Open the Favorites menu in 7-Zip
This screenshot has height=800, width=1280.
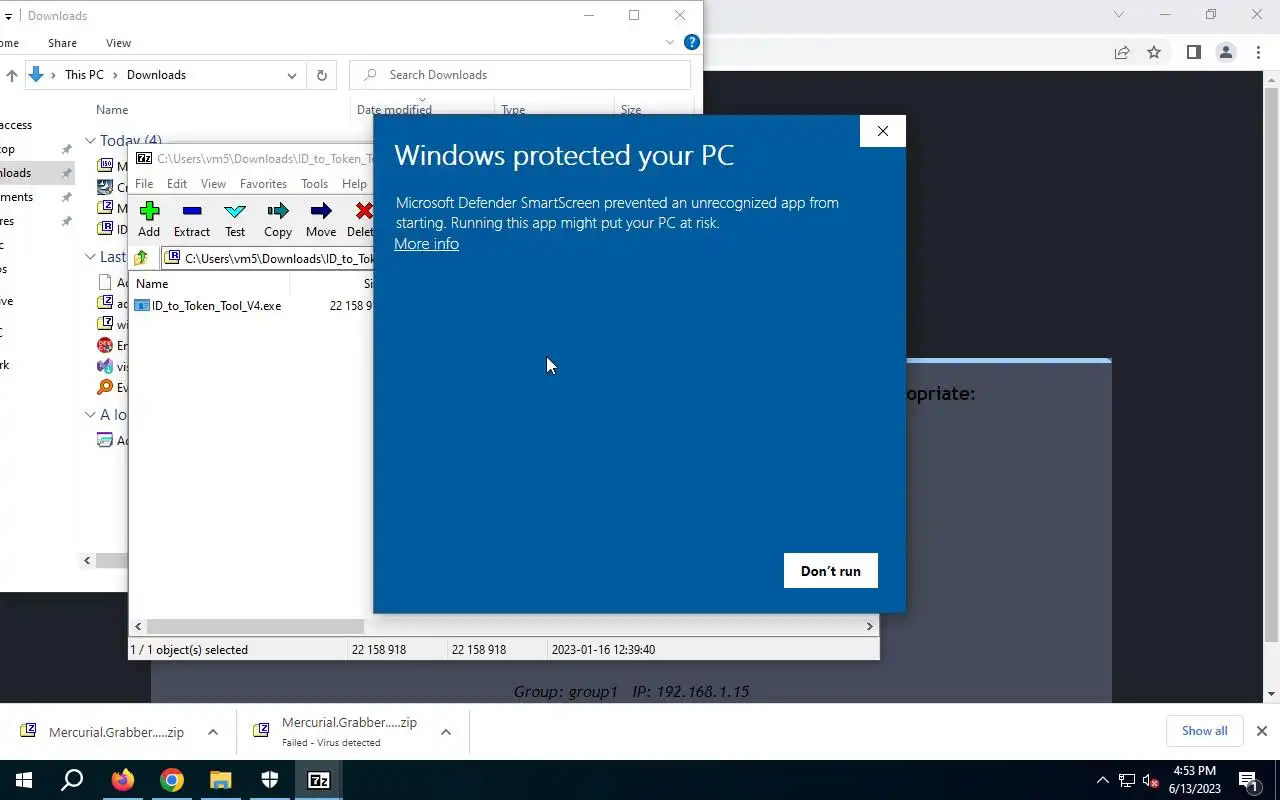pos(263,184)
